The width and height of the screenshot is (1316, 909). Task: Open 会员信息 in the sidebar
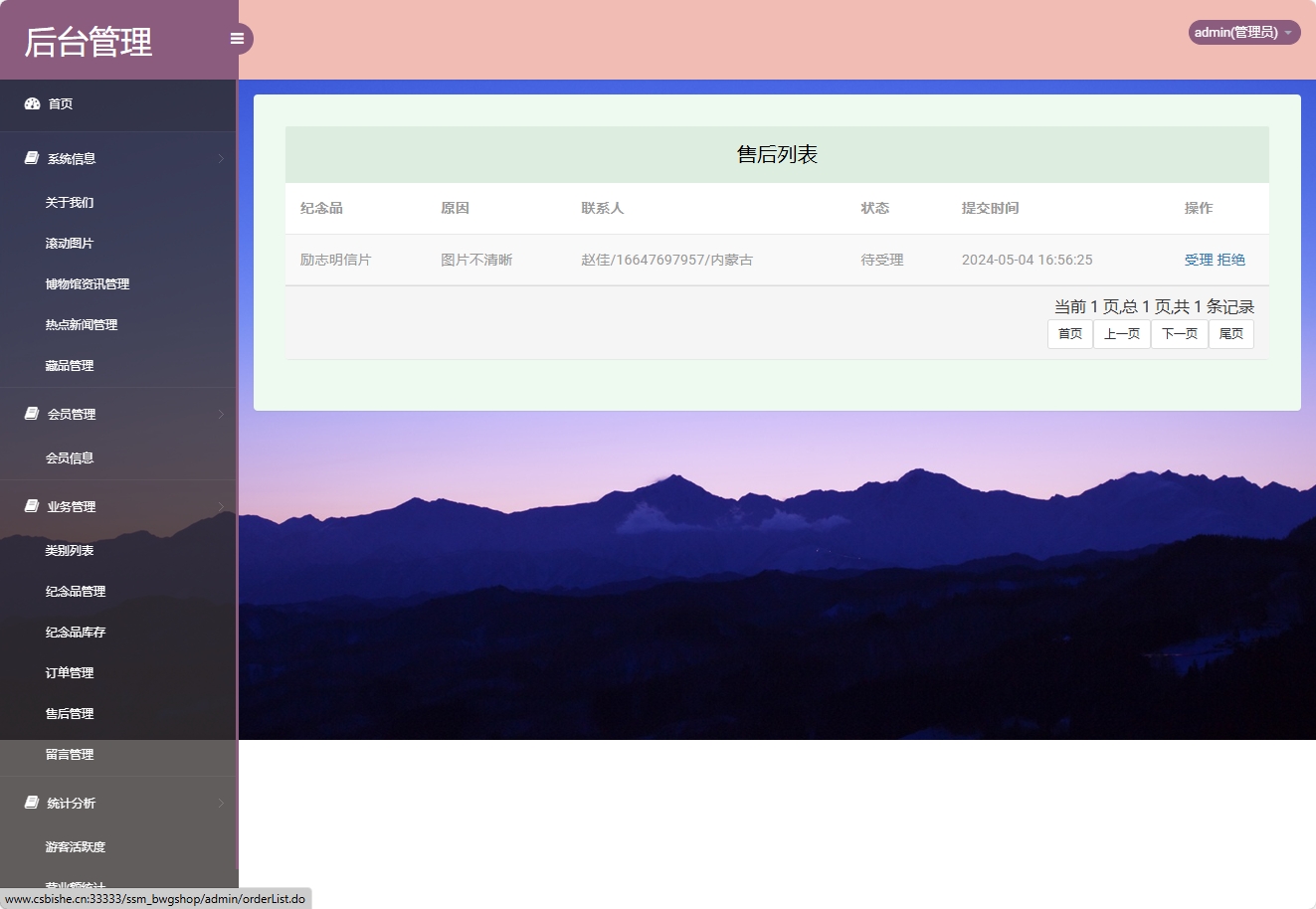tap(70, 457)
